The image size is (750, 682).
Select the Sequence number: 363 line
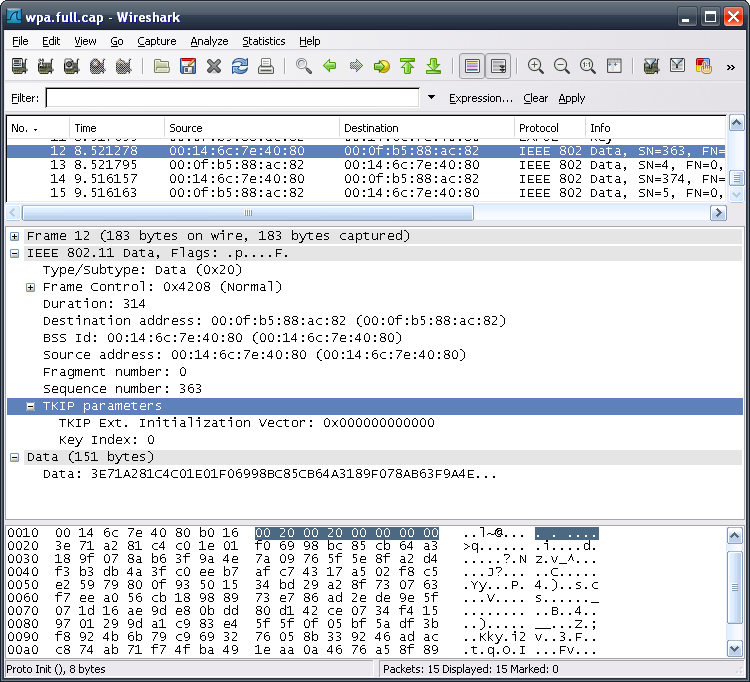pos(122,389)
